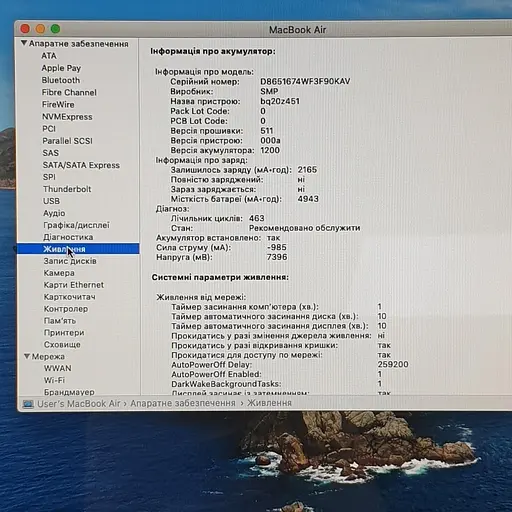Select USB in the sidebar

[x=51, y=201]
